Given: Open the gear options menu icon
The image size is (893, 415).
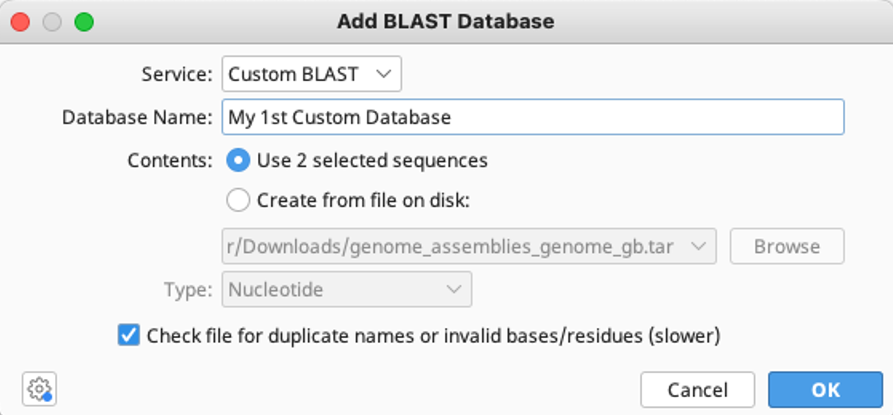Looking at the screenshot, I should pos(39,389).
